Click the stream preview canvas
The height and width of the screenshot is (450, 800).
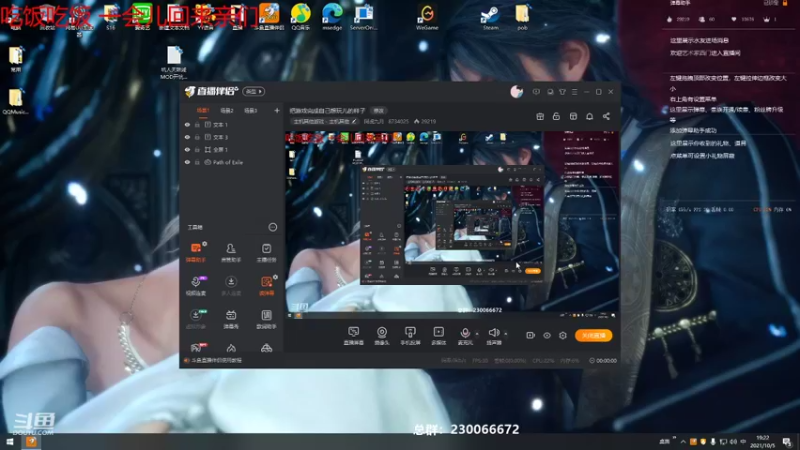(x=452, y=224)
